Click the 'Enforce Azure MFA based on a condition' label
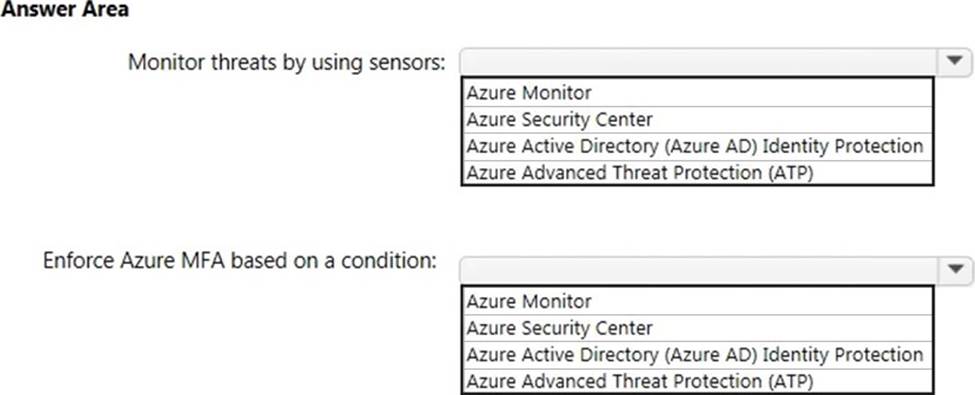The width and height of the screenshot is (975, 395). pos(239,261)
